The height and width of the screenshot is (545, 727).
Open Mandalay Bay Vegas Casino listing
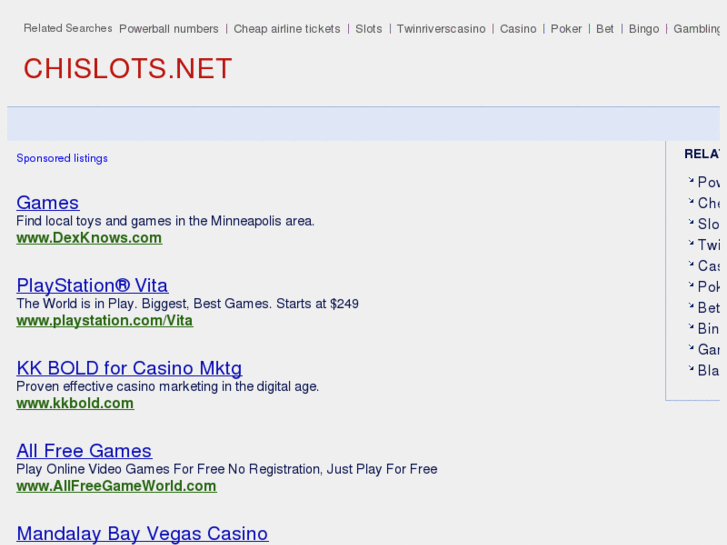142,533
